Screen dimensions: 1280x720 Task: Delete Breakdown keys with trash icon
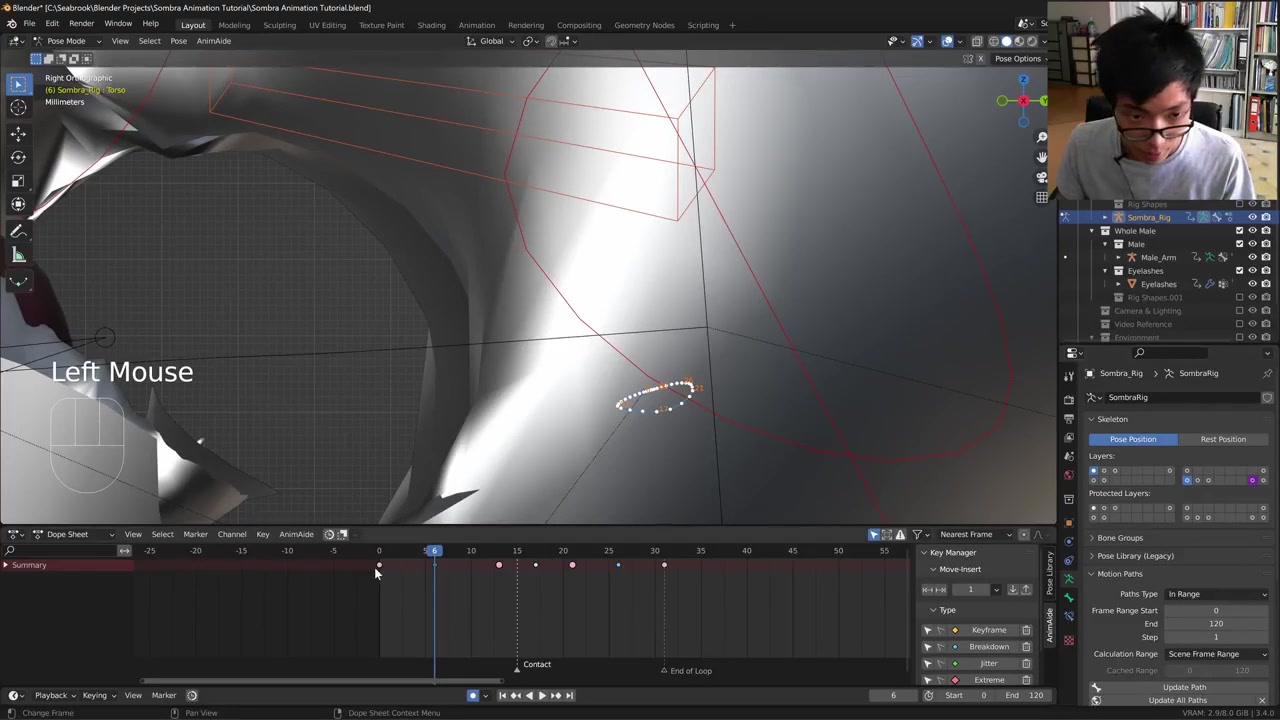[1026, 647]
